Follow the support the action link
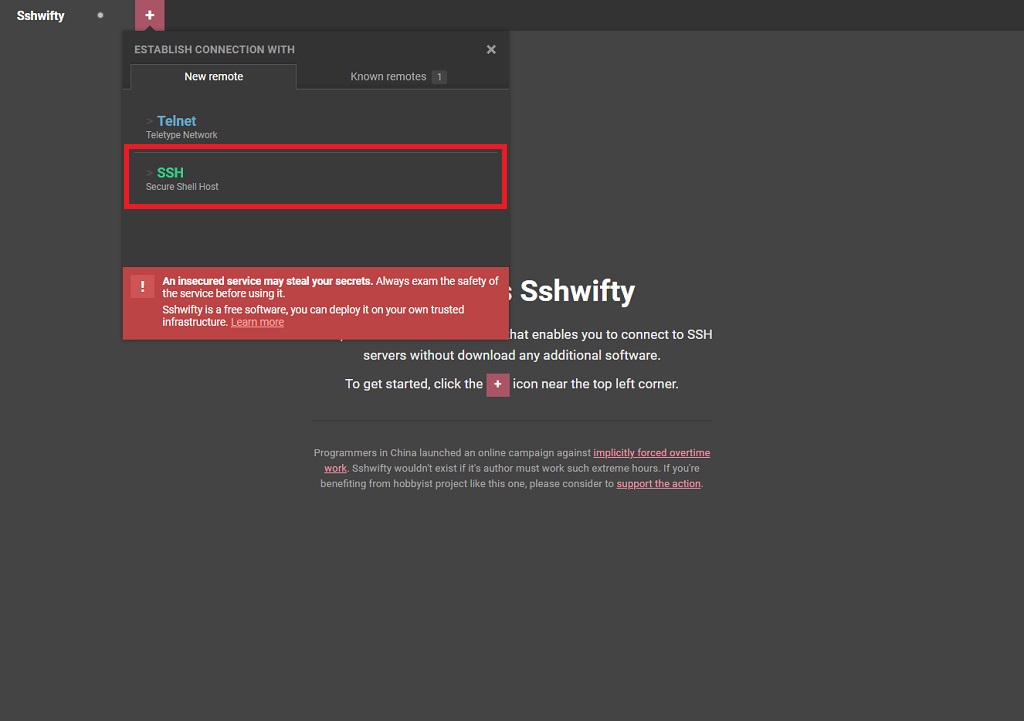The height and width of the screenshot is (721, 1024). coord(658,484)
